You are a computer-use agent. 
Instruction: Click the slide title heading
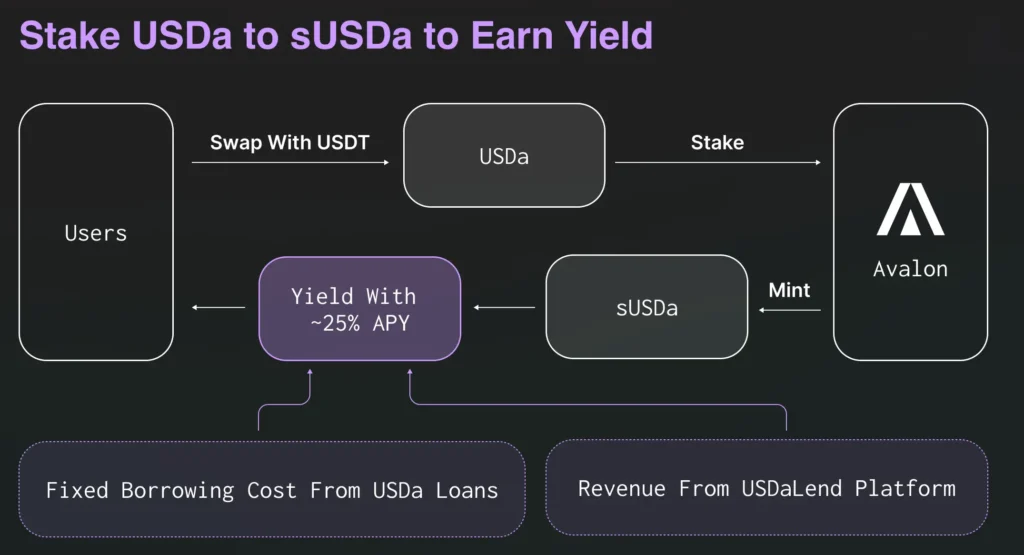click(x=336, y=35)
